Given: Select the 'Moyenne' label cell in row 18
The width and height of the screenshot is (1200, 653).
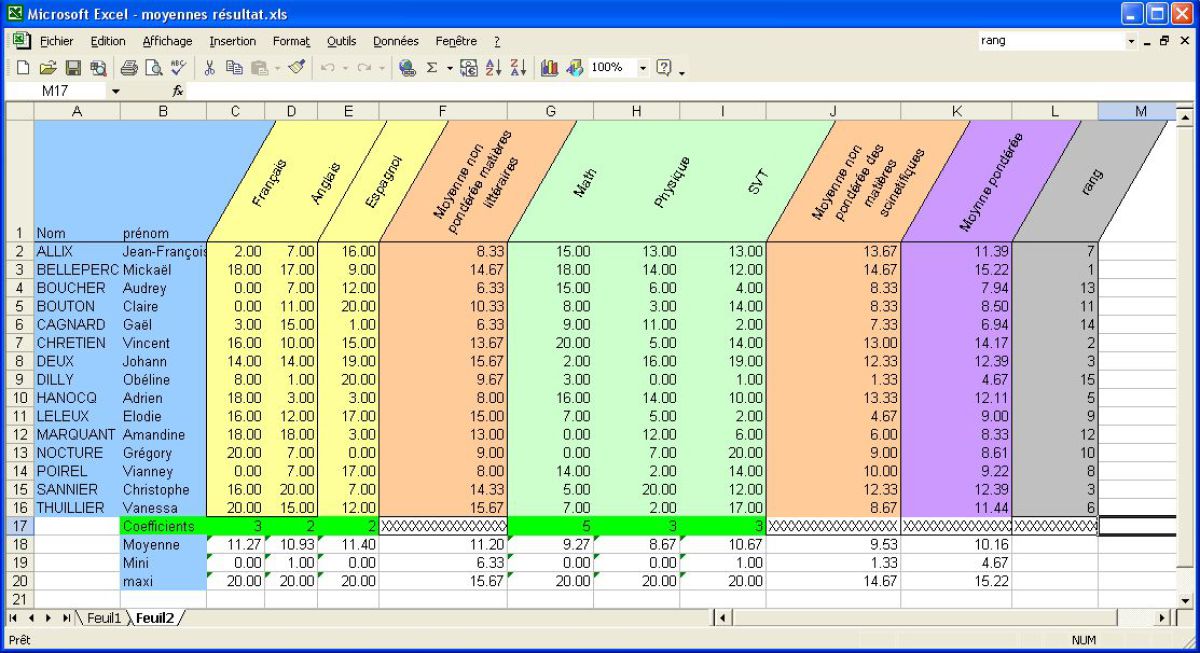Looking at the screenshot, I should [x=163, y=545].
